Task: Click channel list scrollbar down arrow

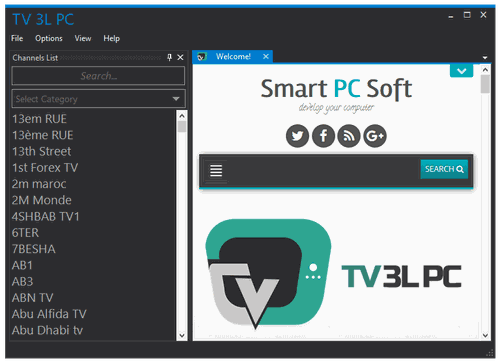Action: [182, 335]
